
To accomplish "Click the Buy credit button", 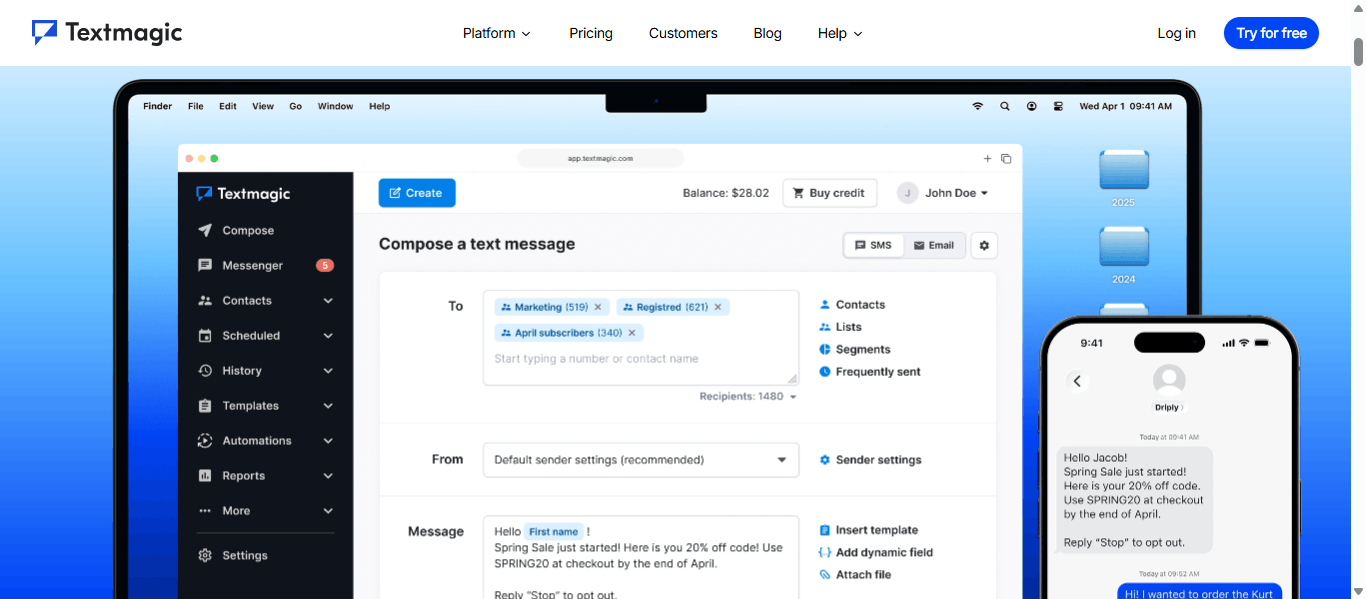I will tap(830, 193).
